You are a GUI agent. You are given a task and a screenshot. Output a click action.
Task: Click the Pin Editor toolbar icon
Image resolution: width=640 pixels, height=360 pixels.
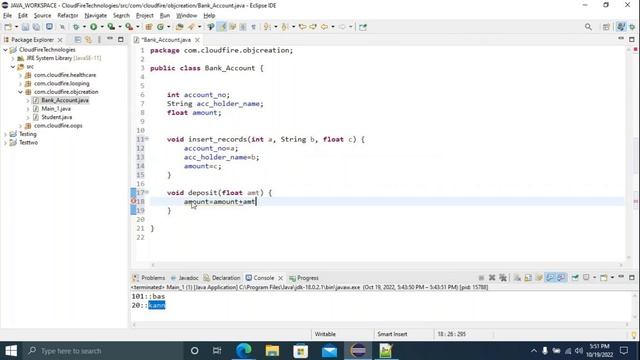(x=363, y=27)
